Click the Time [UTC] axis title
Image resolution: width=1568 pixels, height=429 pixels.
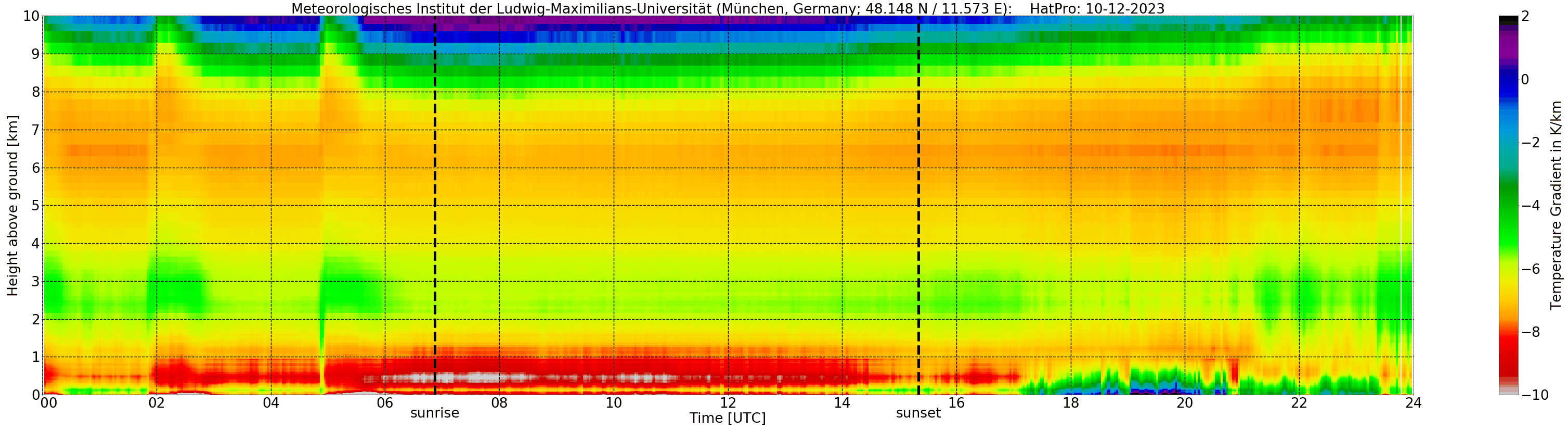[728, 418]
